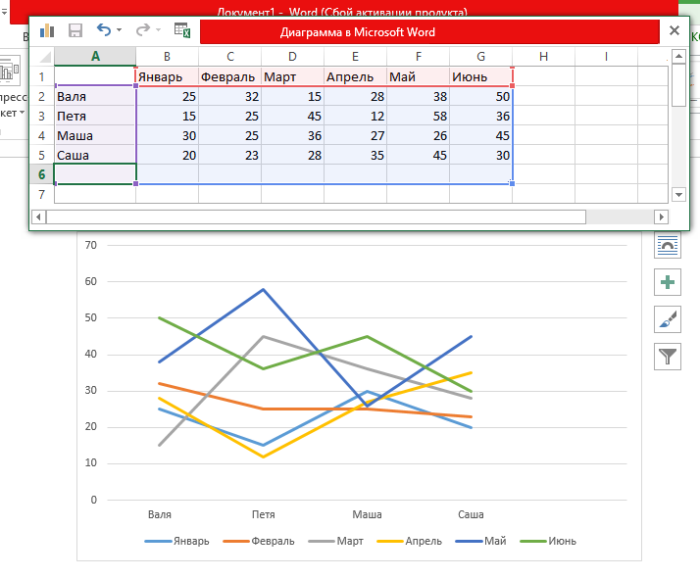Click the Март legend entry
The height and width of the screenshot is (578, 700).
tap(336, 541)
